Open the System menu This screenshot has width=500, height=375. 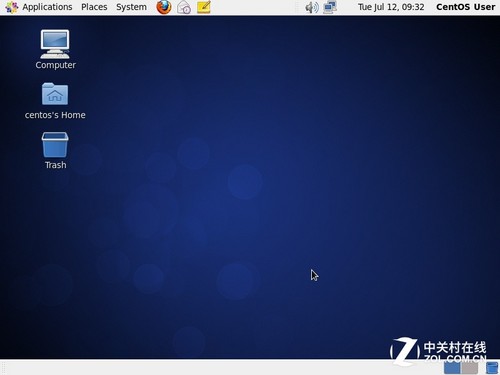[131, 7]
